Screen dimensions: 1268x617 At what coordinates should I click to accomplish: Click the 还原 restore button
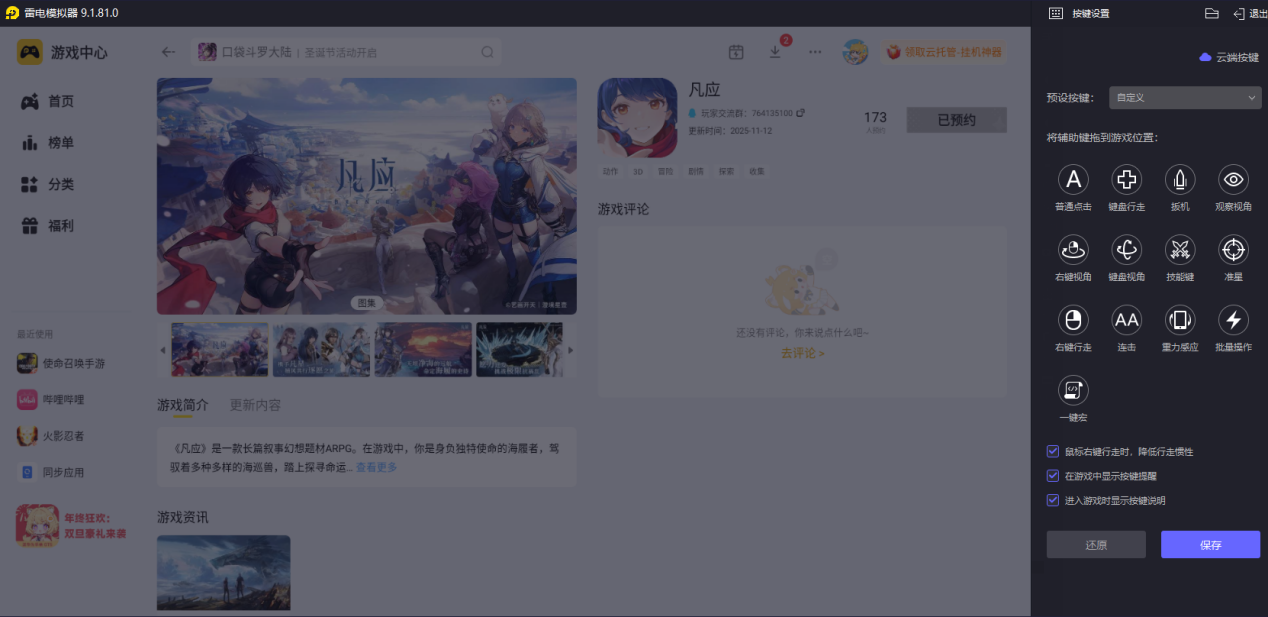tap(1096, 545)
